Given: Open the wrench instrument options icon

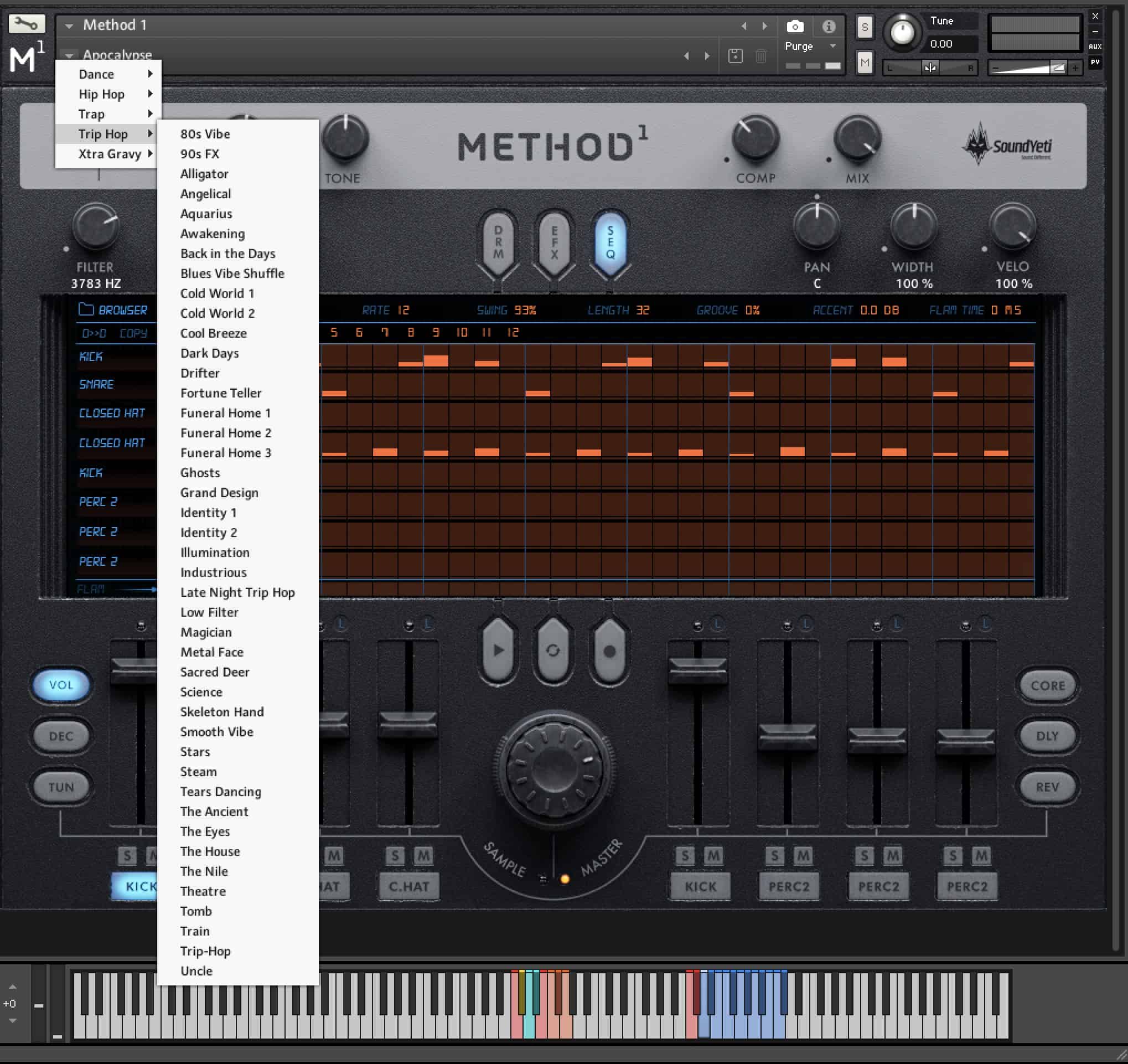Looking at the screenshot, I should (x=27, y=24).
